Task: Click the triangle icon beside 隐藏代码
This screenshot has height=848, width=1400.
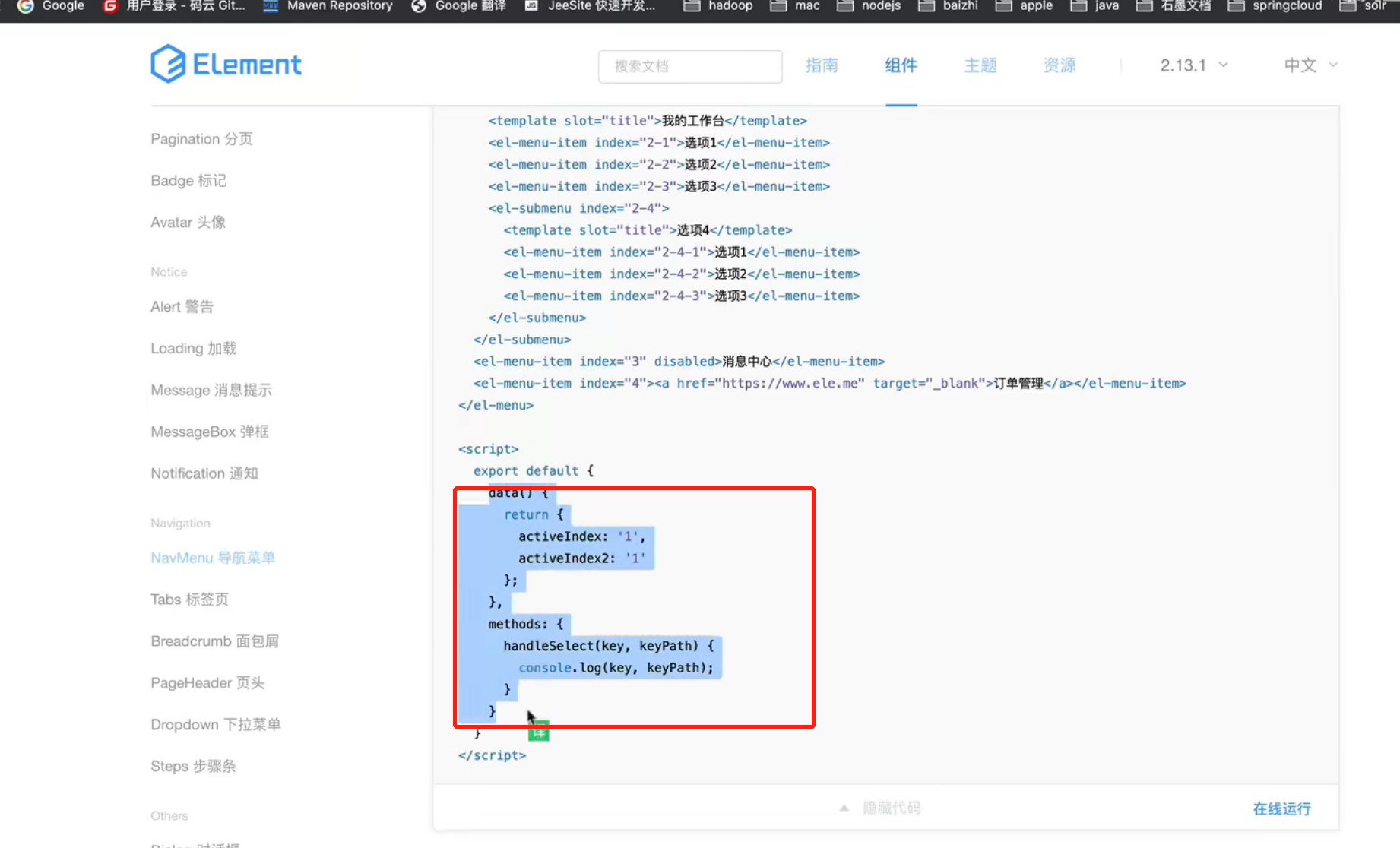Action: point(844,808)
